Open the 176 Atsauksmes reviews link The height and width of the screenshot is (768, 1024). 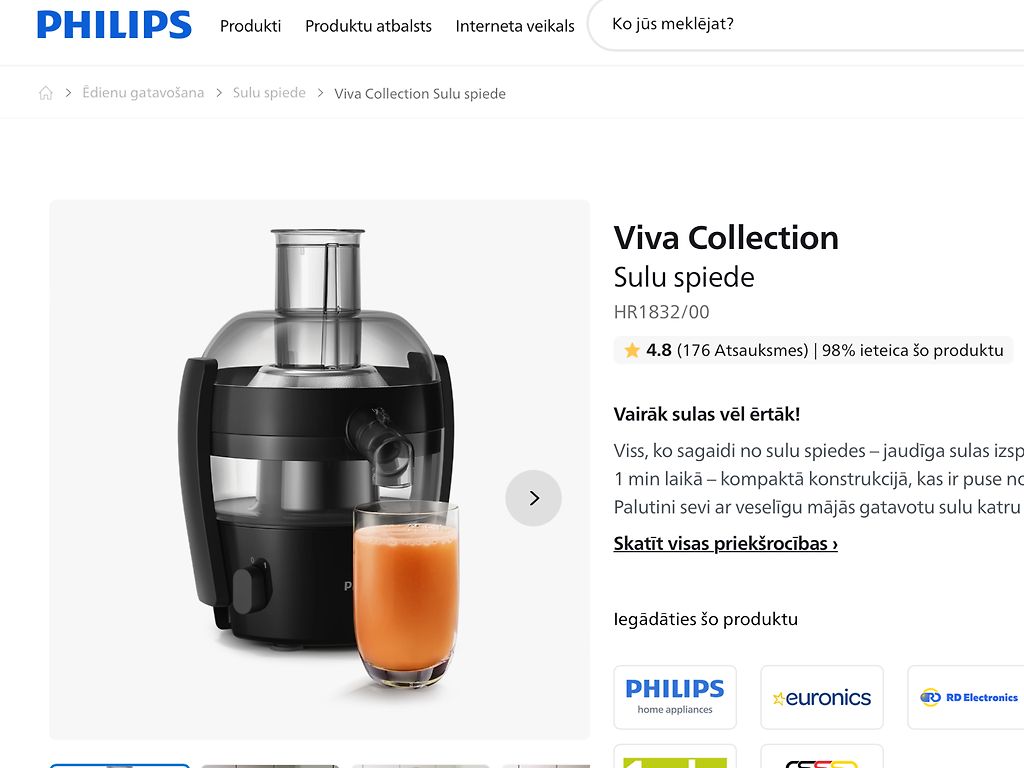coord(743,351)
